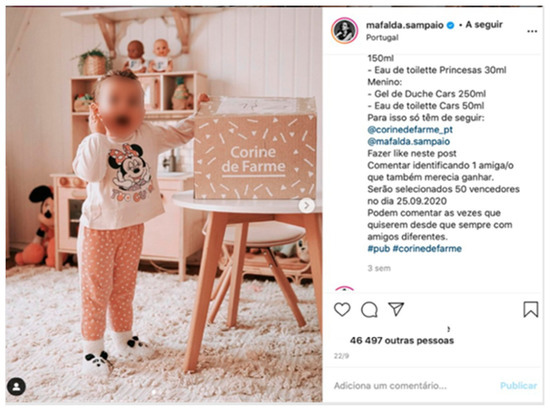Open mafalda.sampaio profile picture
The height and width of the screenshot is (412, 550).
pos(344,31)
